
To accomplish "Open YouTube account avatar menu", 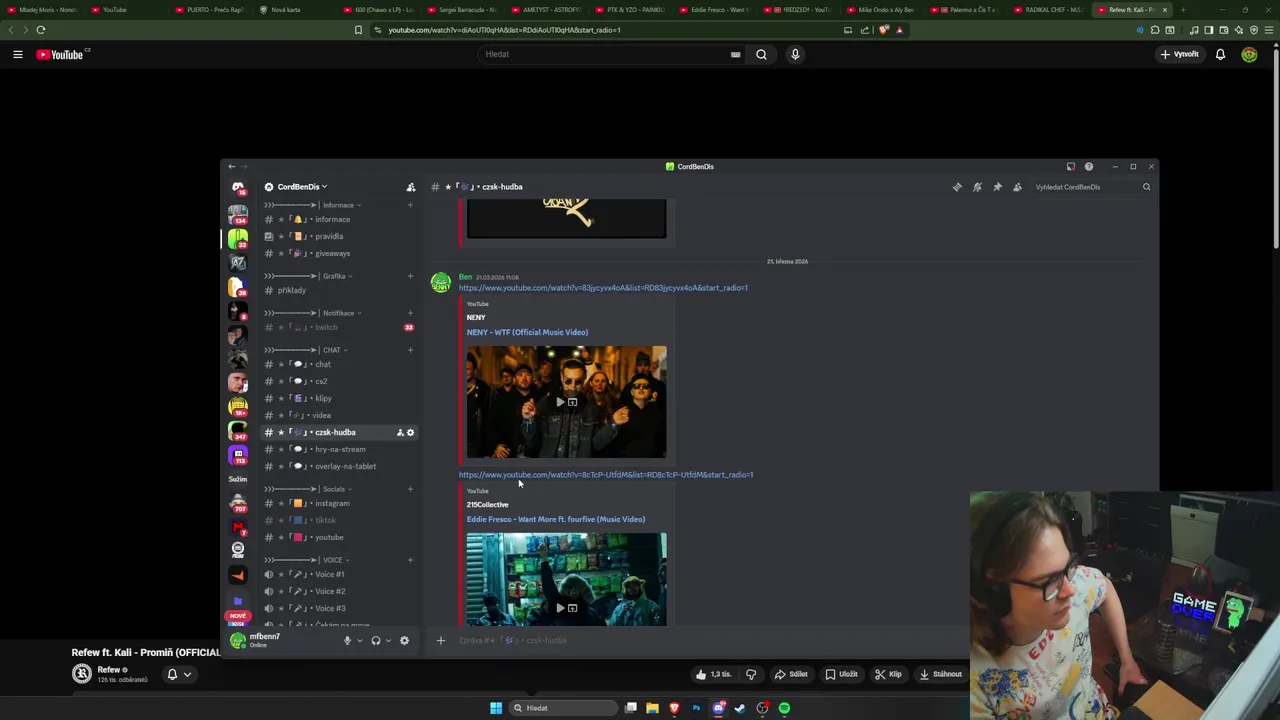I will [x=1249, y=54].
